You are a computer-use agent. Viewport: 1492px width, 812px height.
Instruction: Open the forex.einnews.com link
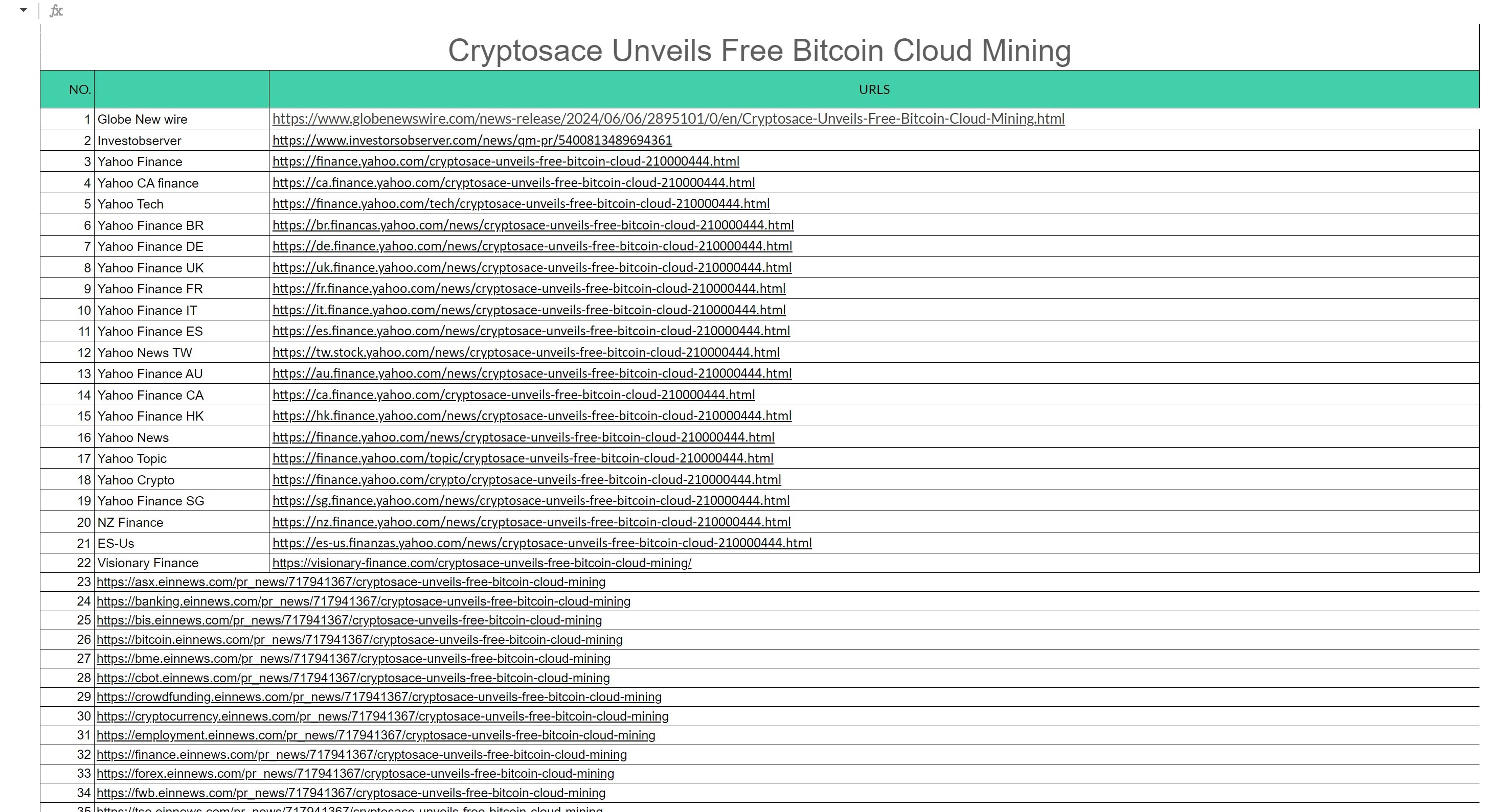tap(355, 774)
